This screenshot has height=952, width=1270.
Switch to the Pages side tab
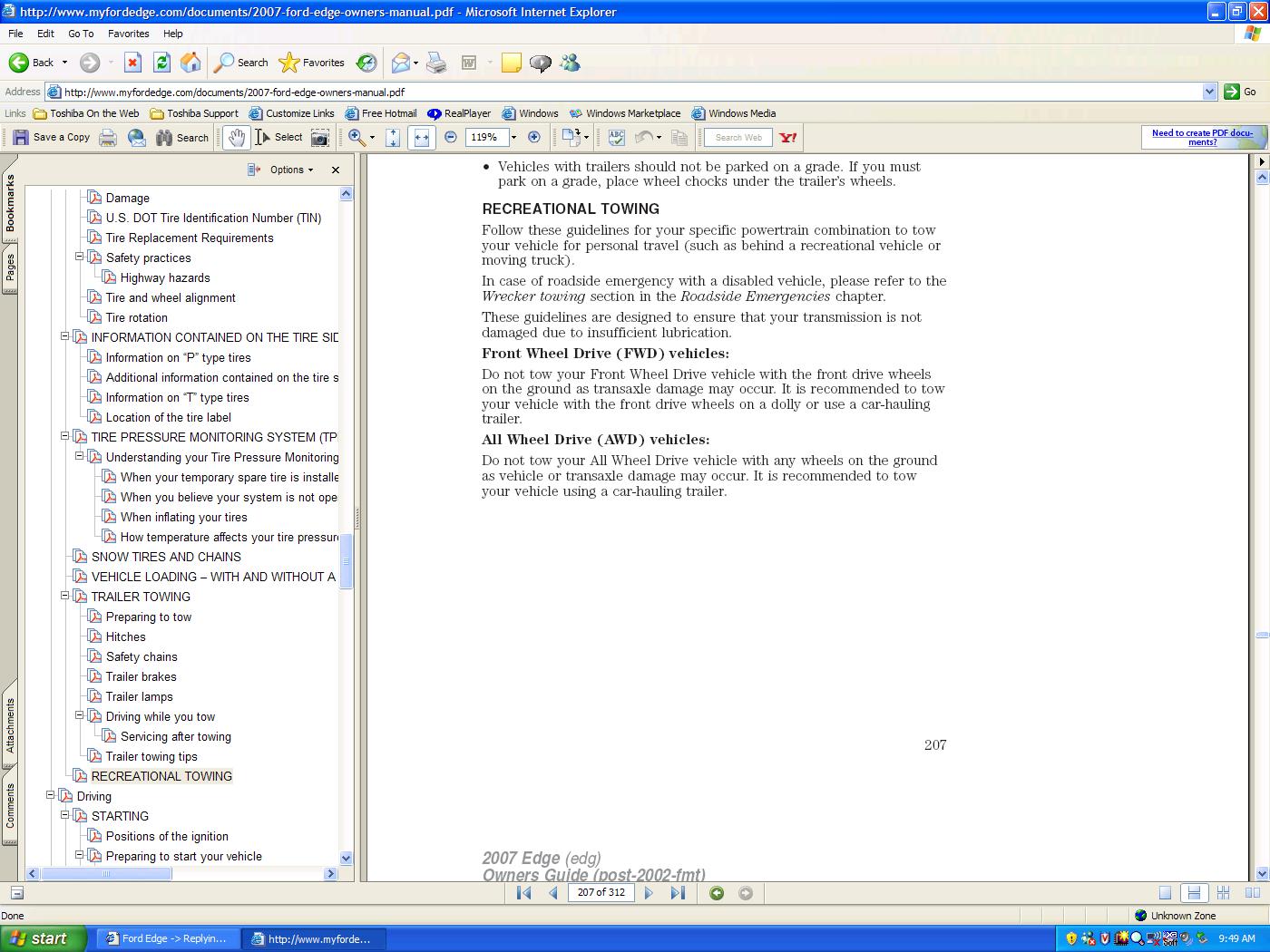10,271
